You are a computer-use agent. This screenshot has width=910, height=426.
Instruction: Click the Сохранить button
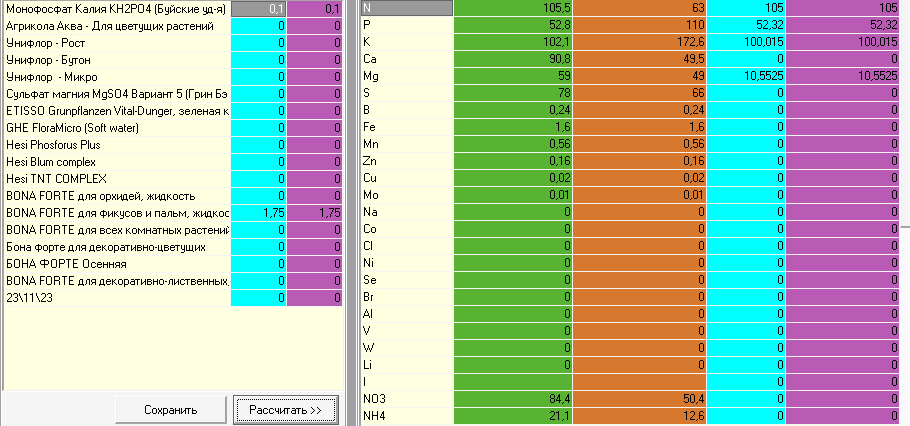[171, 410]
